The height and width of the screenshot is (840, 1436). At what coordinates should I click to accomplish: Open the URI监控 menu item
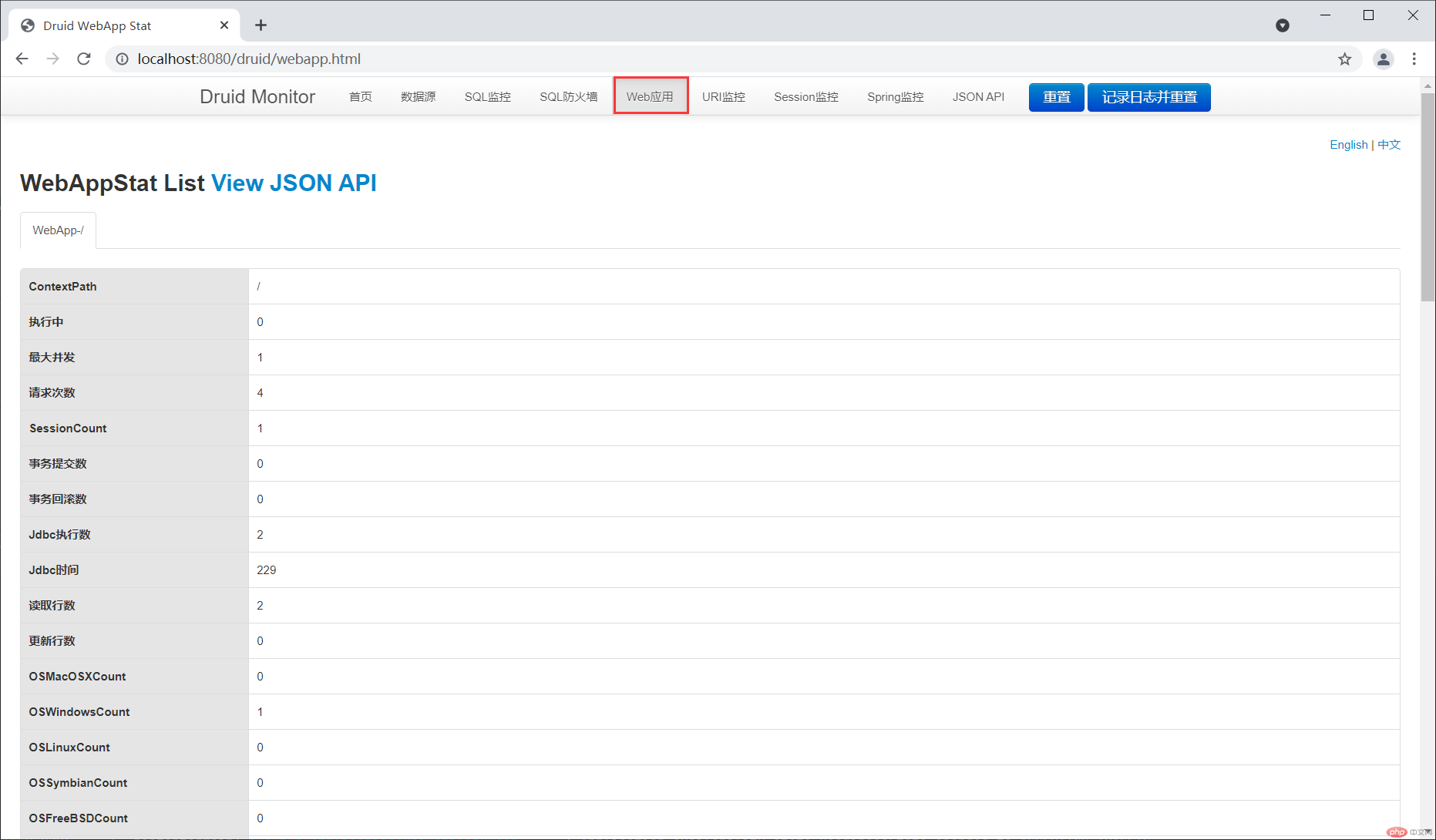[x=723, y=97]
